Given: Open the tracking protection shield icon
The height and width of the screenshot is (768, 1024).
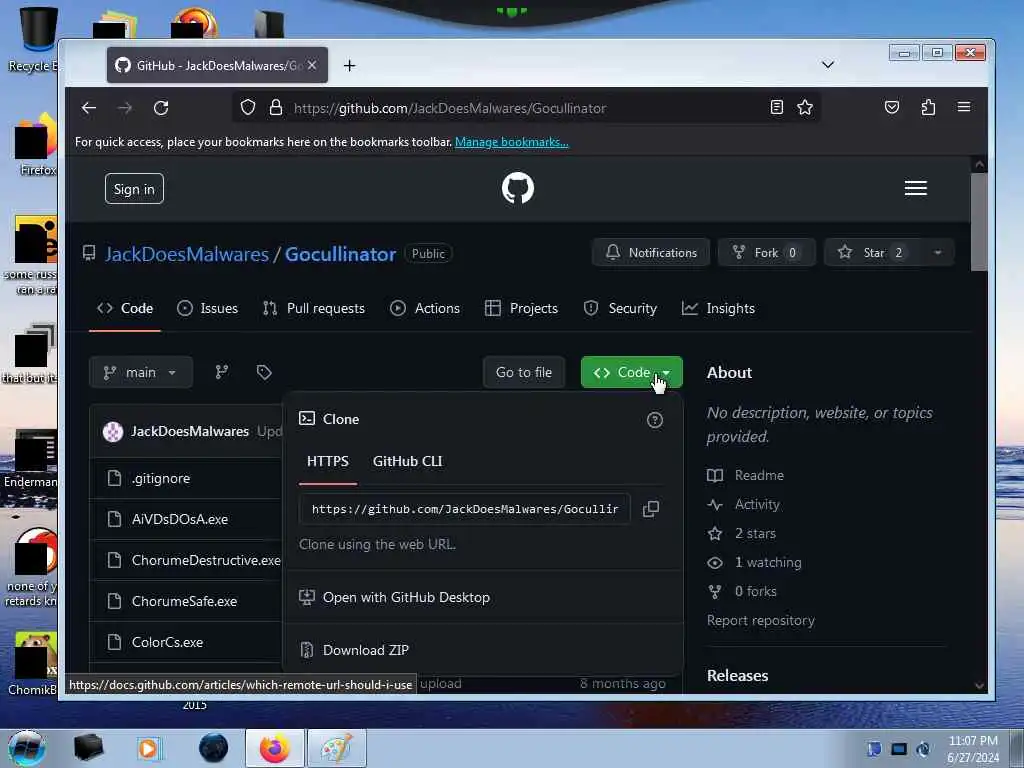Looking at the screenshot, I should 248,108.
